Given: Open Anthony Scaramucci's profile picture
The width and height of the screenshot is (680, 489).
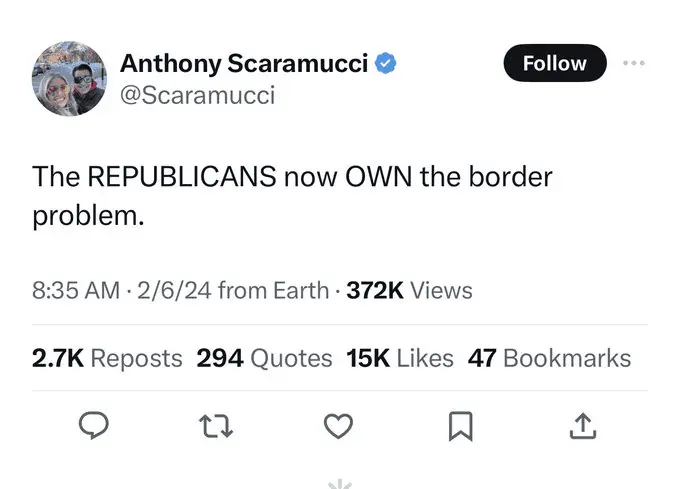Looking at the screenshot, I should (69, 79).
